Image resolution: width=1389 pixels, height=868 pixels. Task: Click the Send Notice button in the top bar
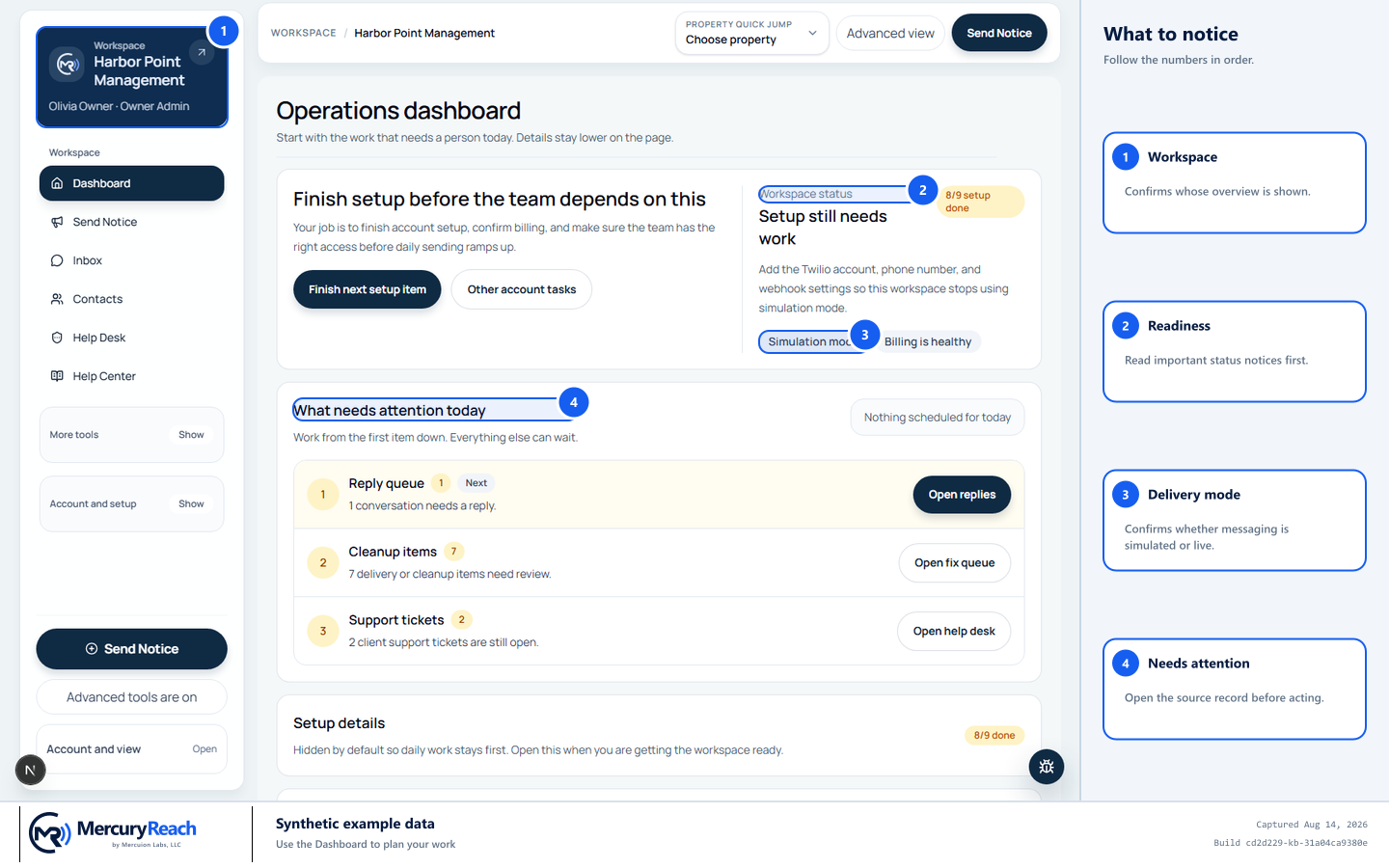click(999, 33)
